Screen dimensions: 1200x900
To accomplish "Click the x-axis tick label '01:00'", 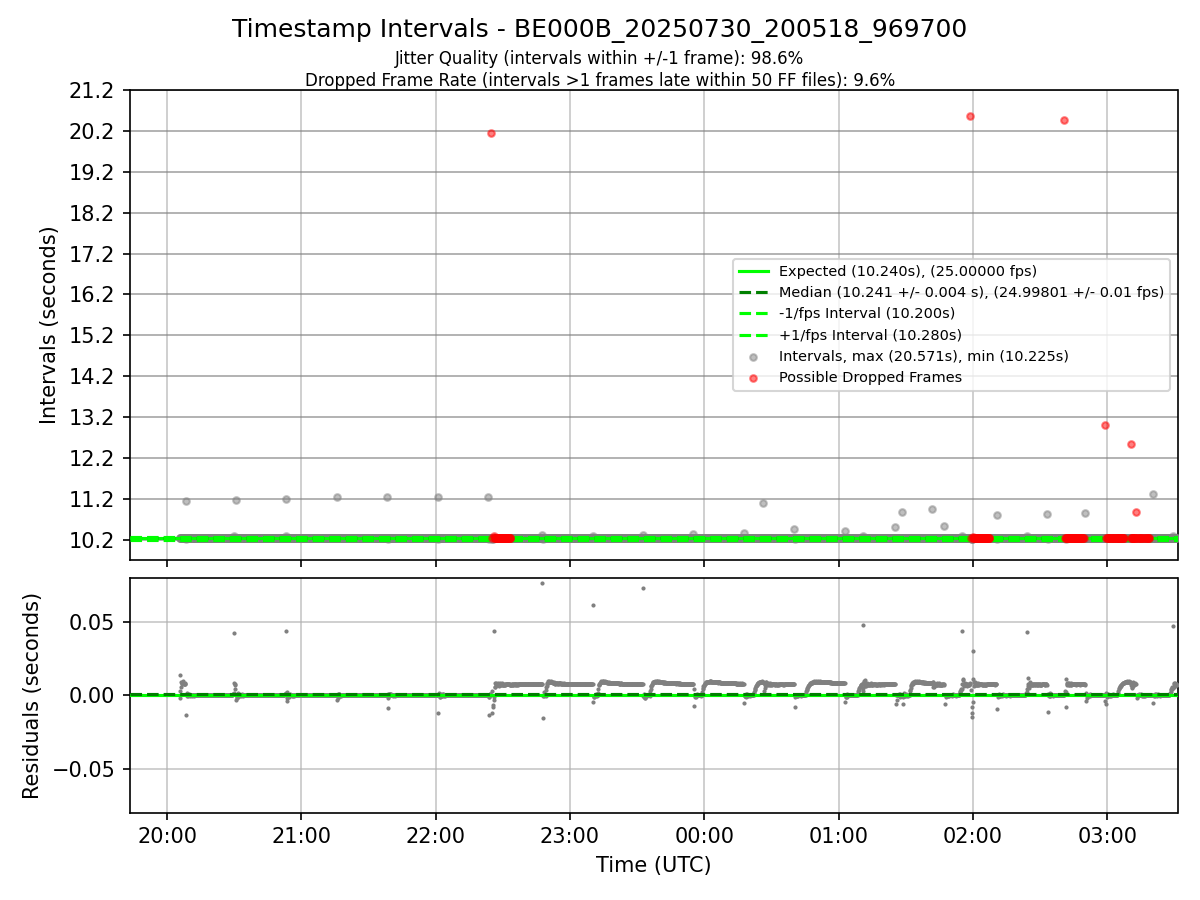I will [x=838, y=834].
